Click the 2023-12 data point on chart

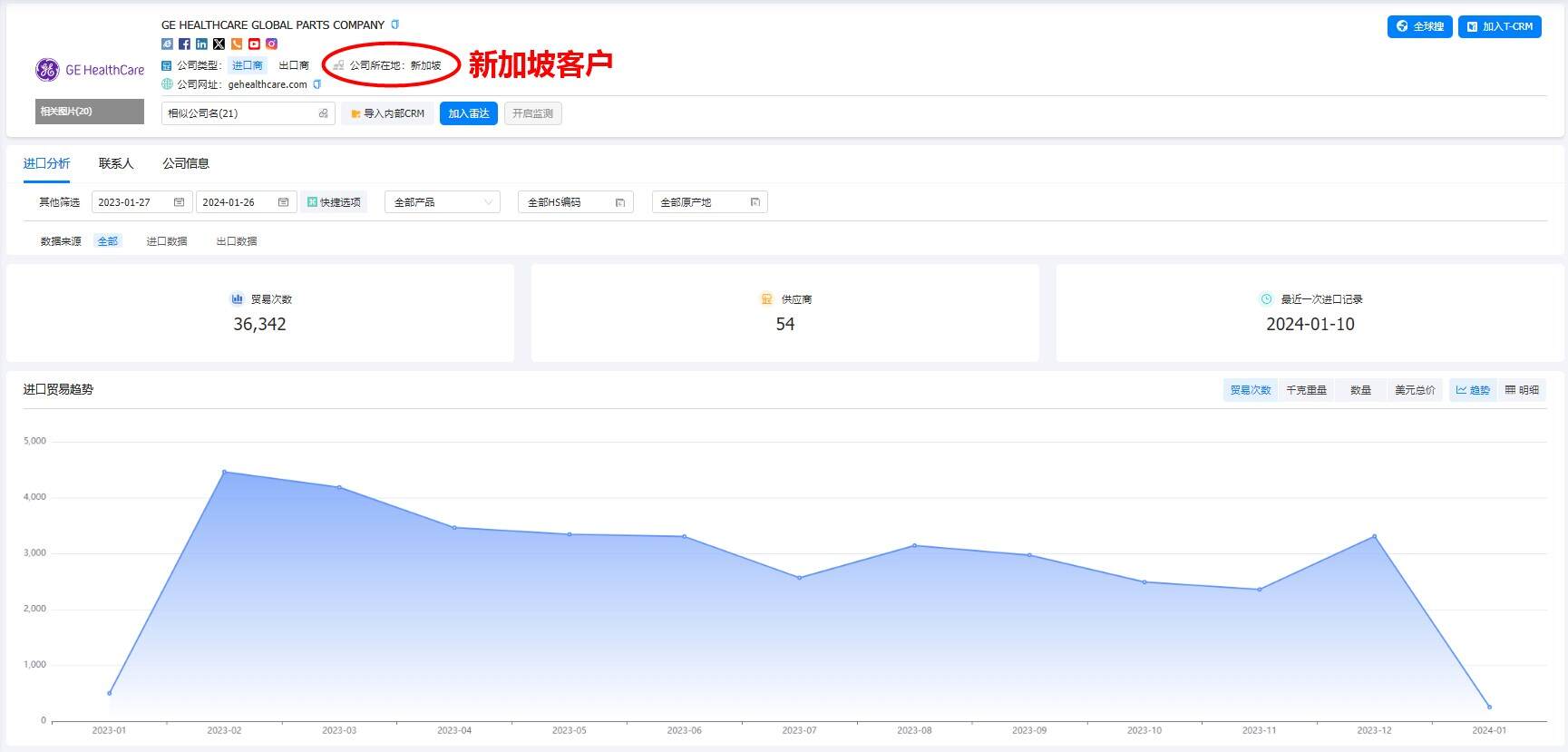[x=1374, y=536]
